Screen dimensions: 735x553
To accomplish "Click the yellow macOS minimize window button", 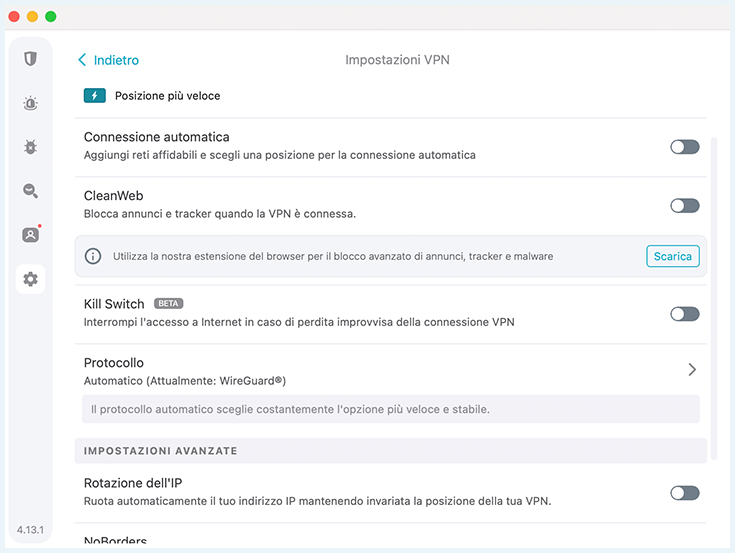I will 32,17.
